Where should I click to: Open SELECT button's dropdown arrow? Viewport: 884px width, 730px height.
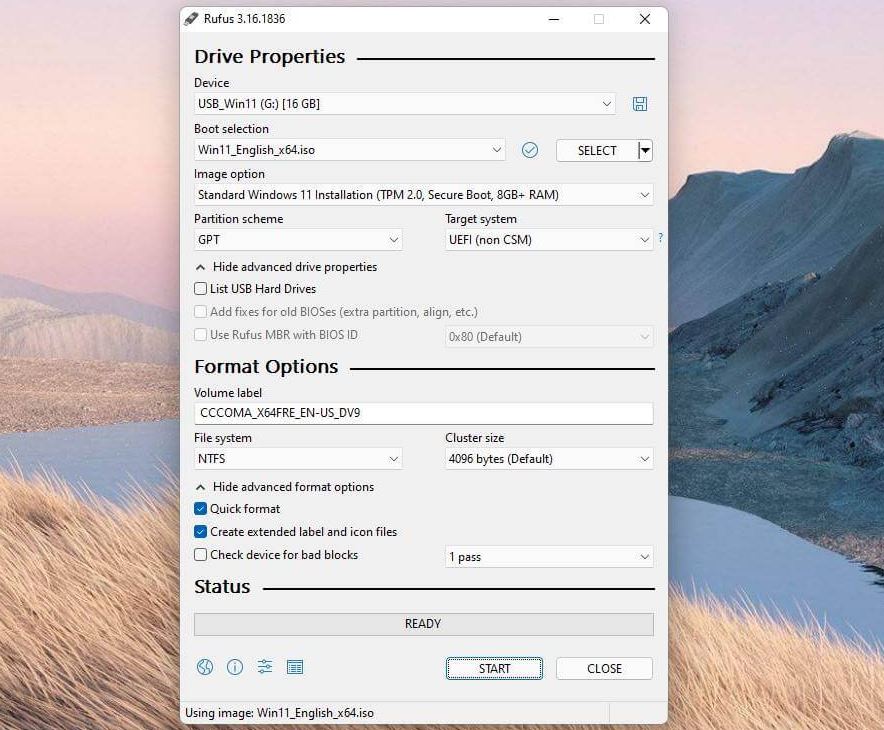pos(646,151)
